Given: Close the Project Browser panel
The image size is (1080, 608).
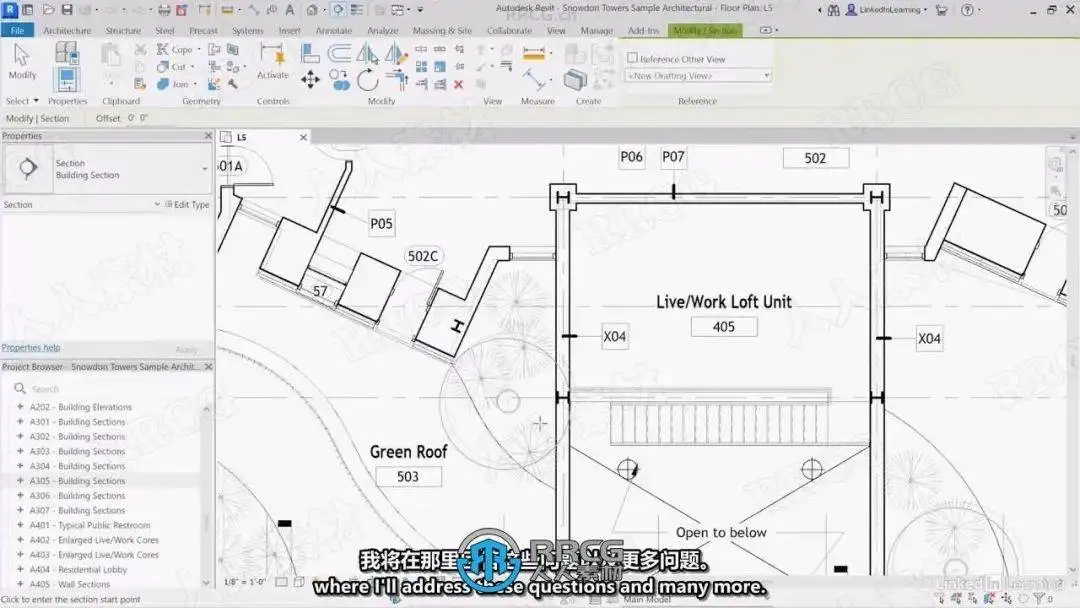Looking at the screenshot, I should [208, 367].
